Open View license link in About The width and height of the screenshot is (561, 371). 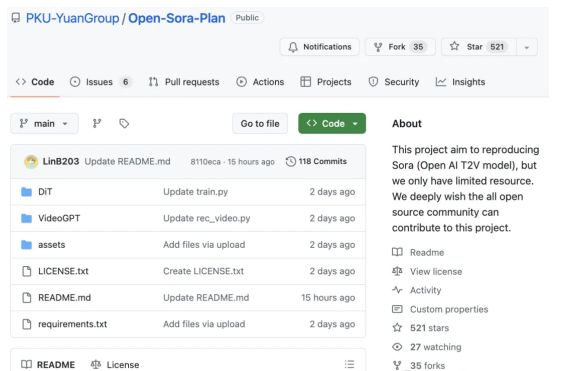click(427, 272)
